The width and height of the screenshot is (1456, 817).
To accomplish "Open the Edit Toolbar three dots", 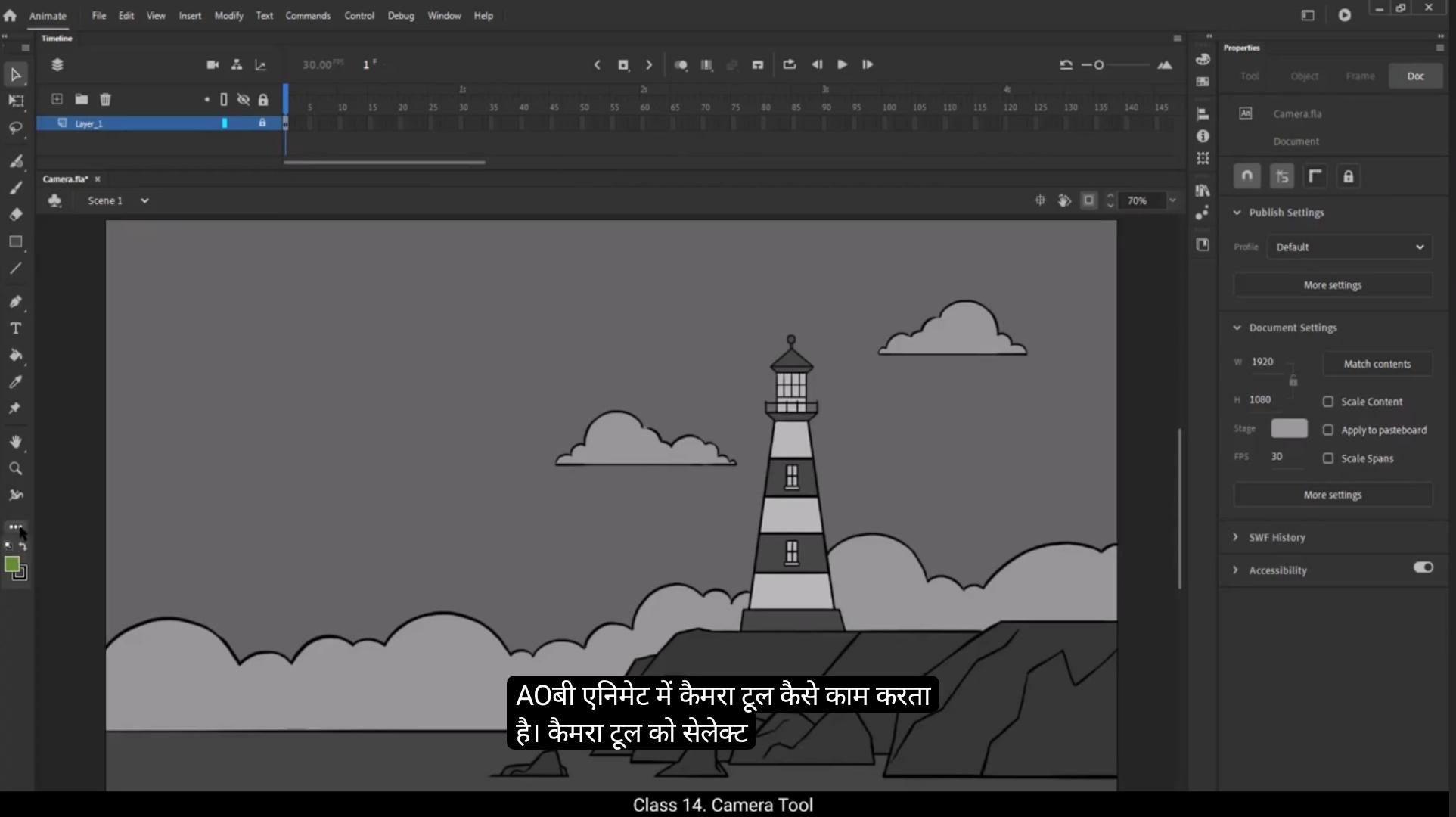I will pos(16,527).
